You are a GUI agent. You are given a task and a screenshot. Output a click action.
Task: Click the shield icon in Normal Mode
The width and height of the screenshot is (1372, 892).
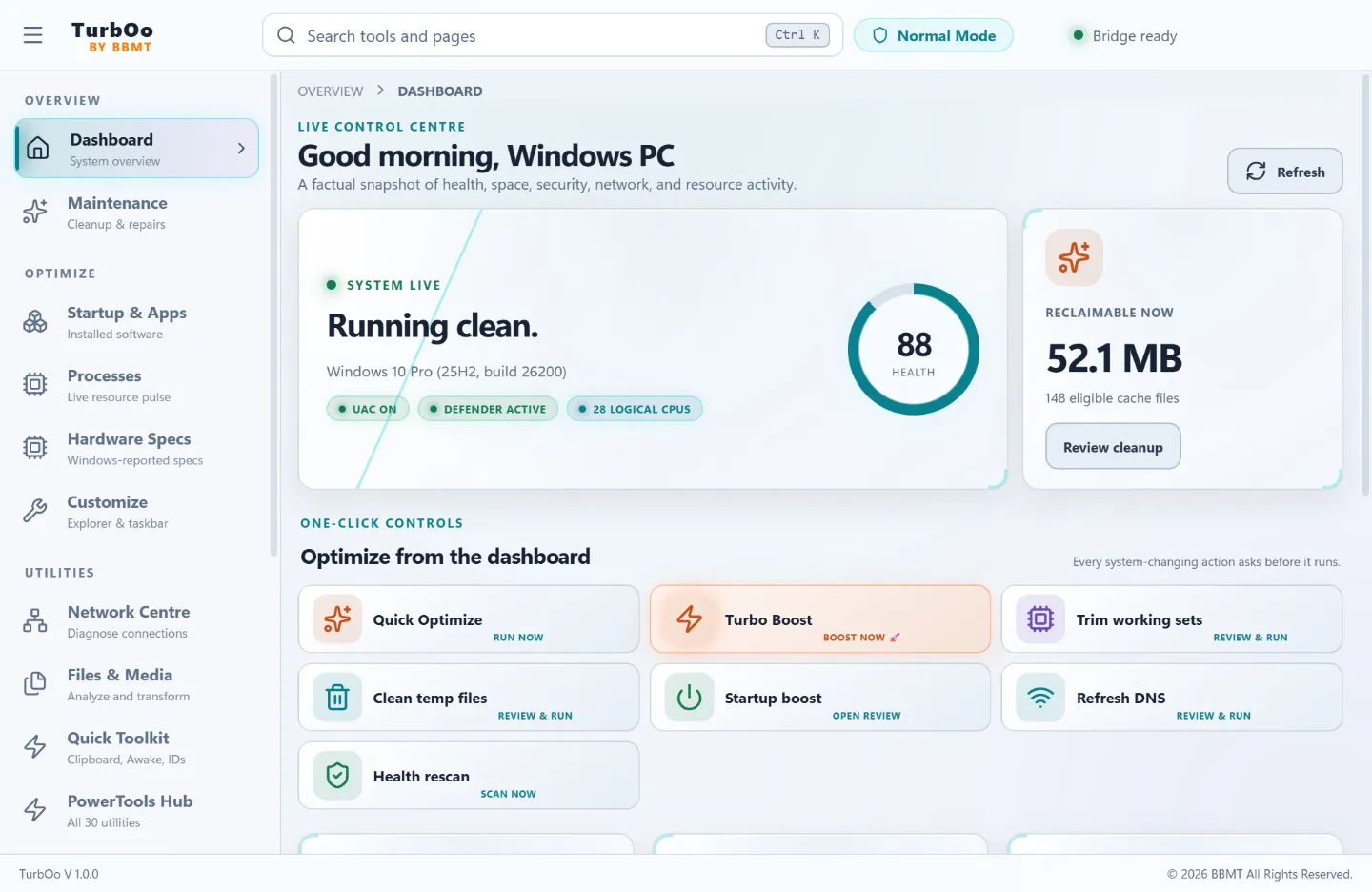(880, 35)
